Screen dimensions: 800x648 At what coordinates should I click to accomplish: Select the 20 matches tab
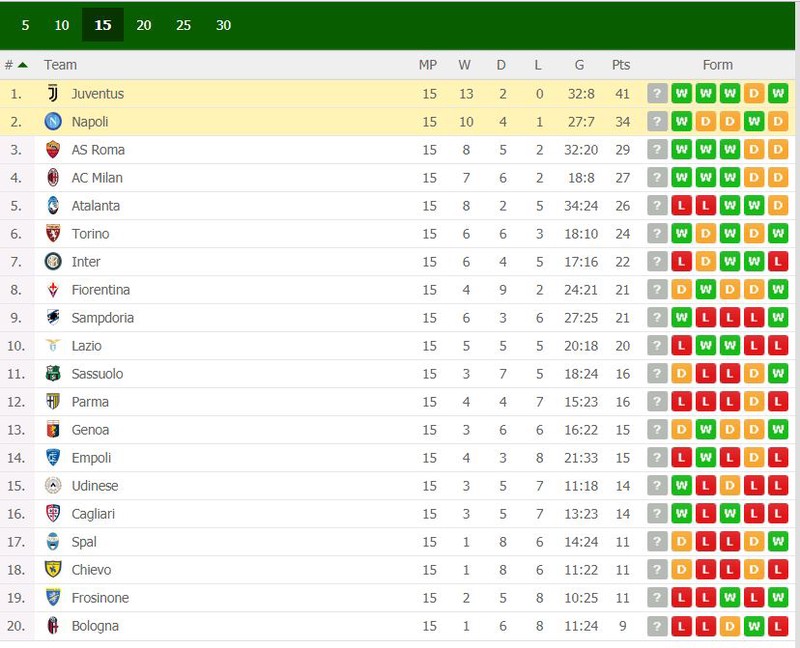(144, 25)
